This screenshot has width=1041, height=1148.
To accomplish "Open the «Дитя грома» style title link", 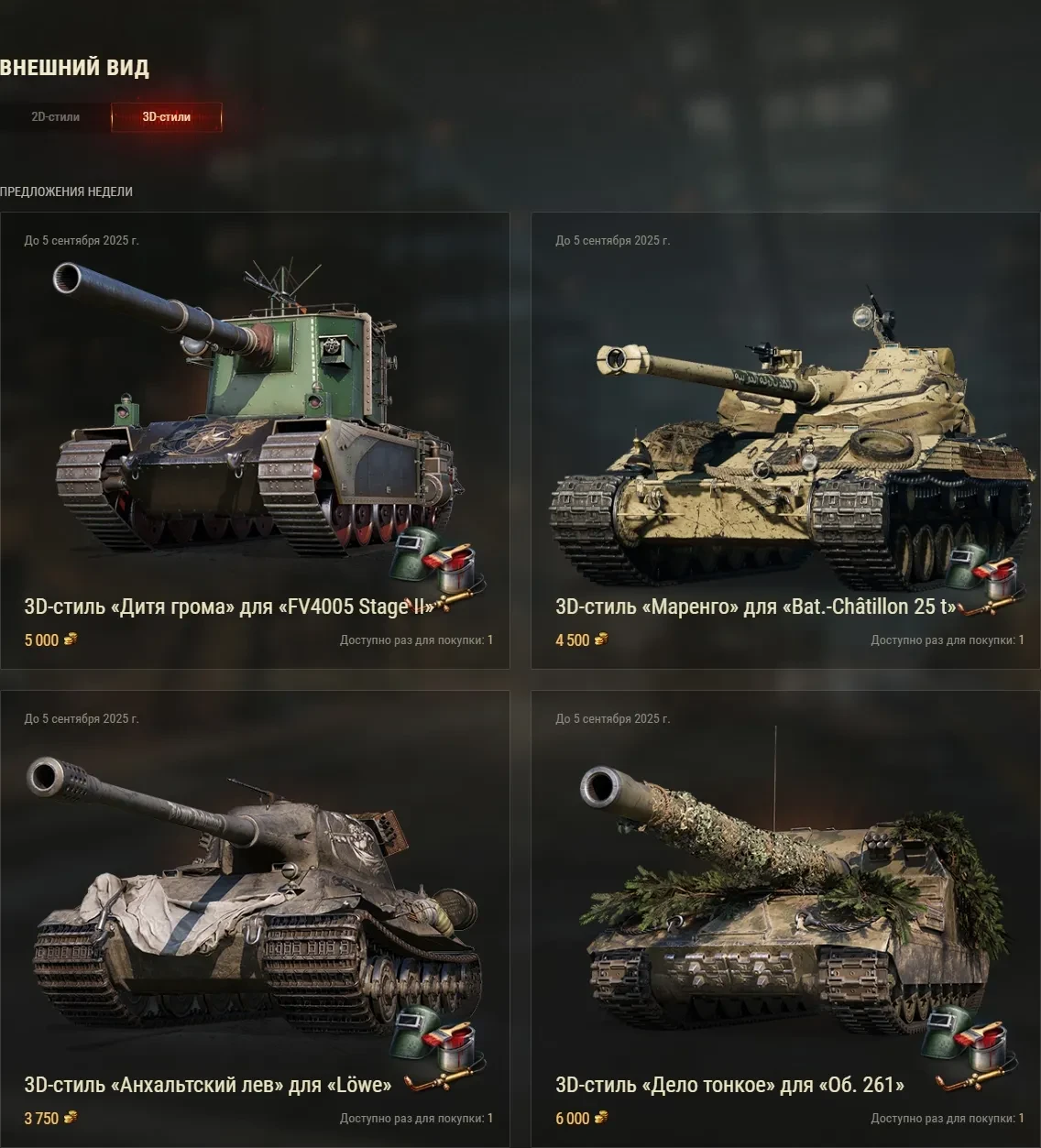I will pos(229,607).
